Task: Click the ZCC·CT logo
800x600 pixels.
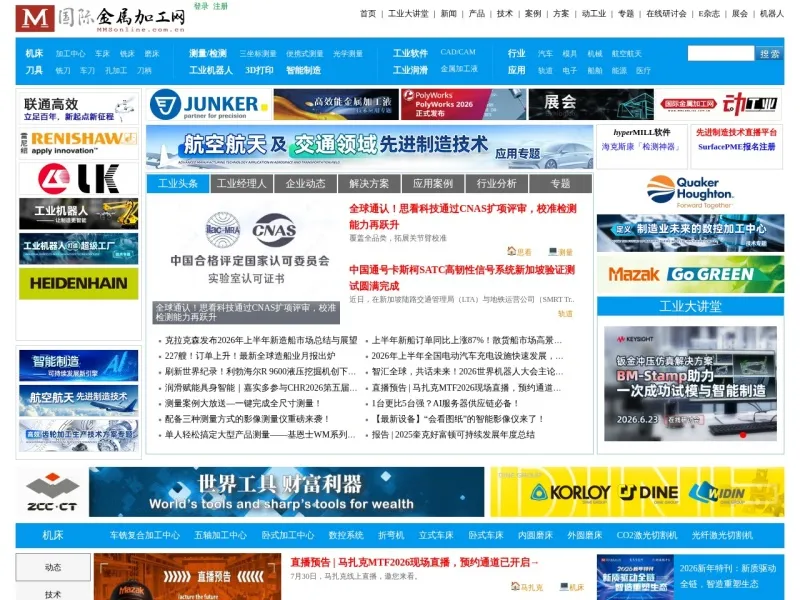Action: (x=52, y=492)
